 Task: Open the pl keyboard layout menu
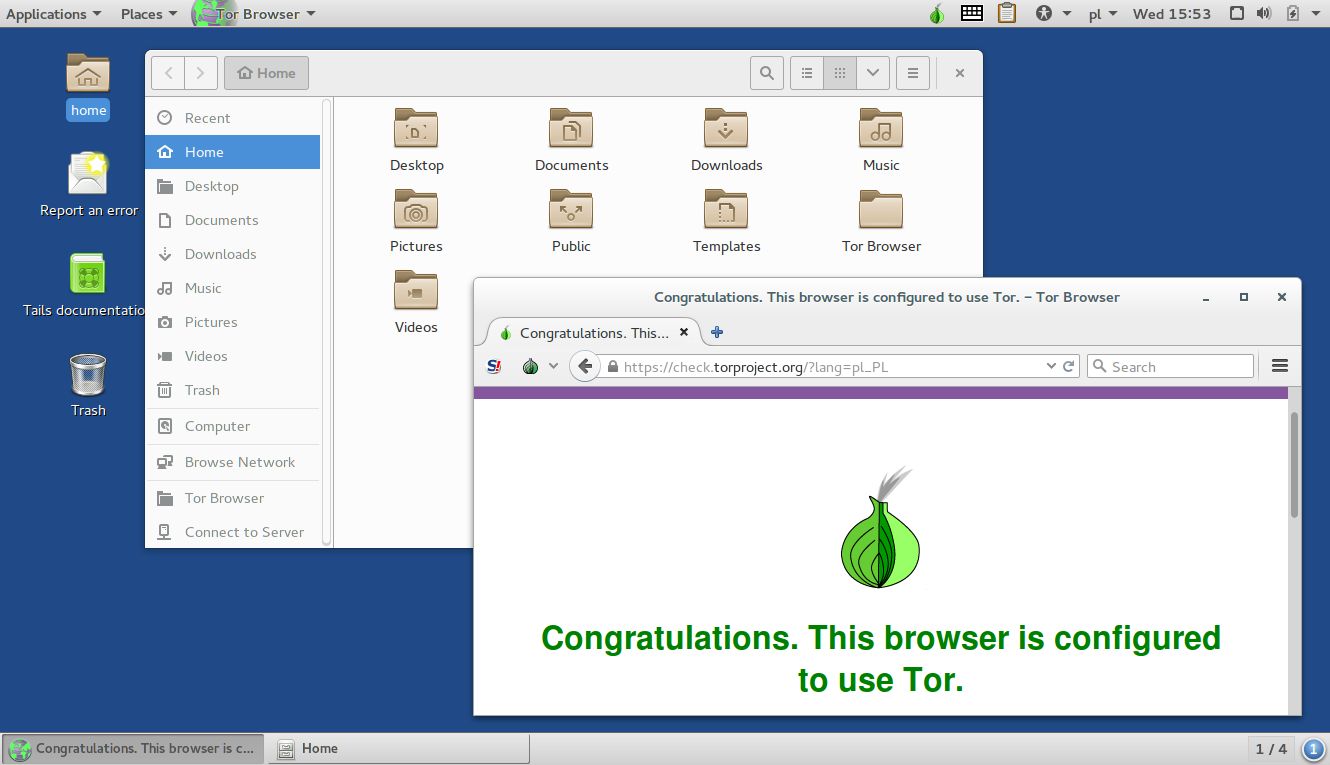point(1103,14)
